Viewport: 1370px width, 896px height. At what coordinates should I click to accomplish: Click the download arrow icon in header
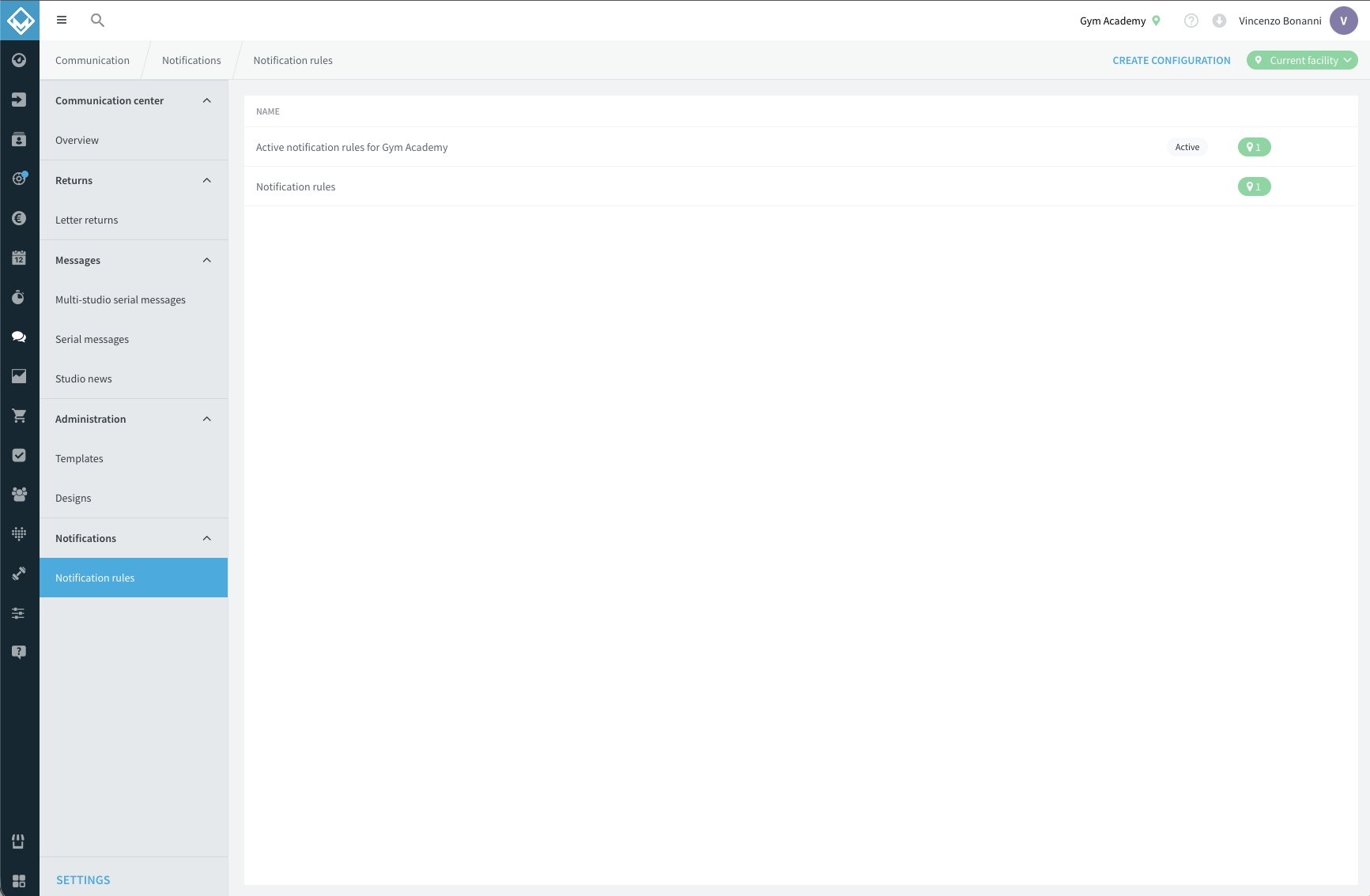click(x=1219, y=21)
